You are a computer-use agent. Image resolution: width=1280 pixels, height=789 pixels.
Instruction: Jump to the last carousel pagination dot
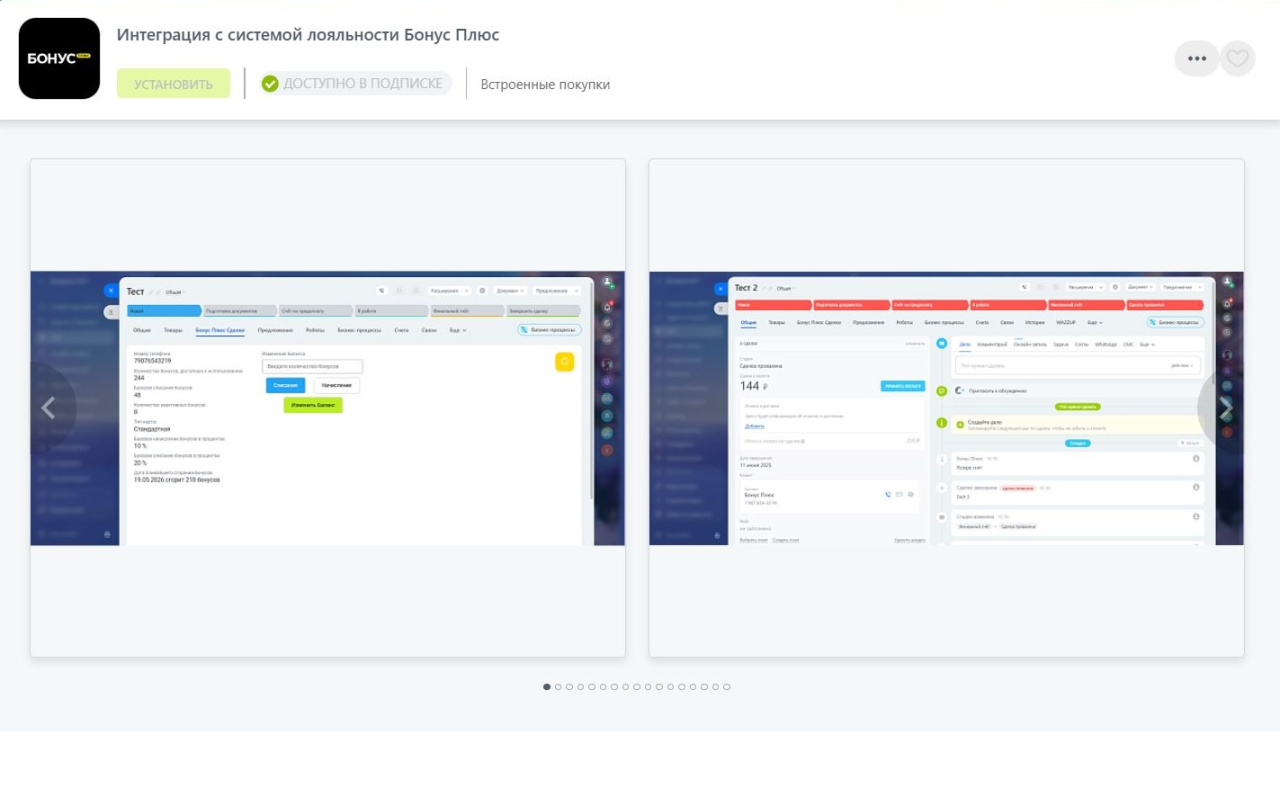tap(727, 687)
